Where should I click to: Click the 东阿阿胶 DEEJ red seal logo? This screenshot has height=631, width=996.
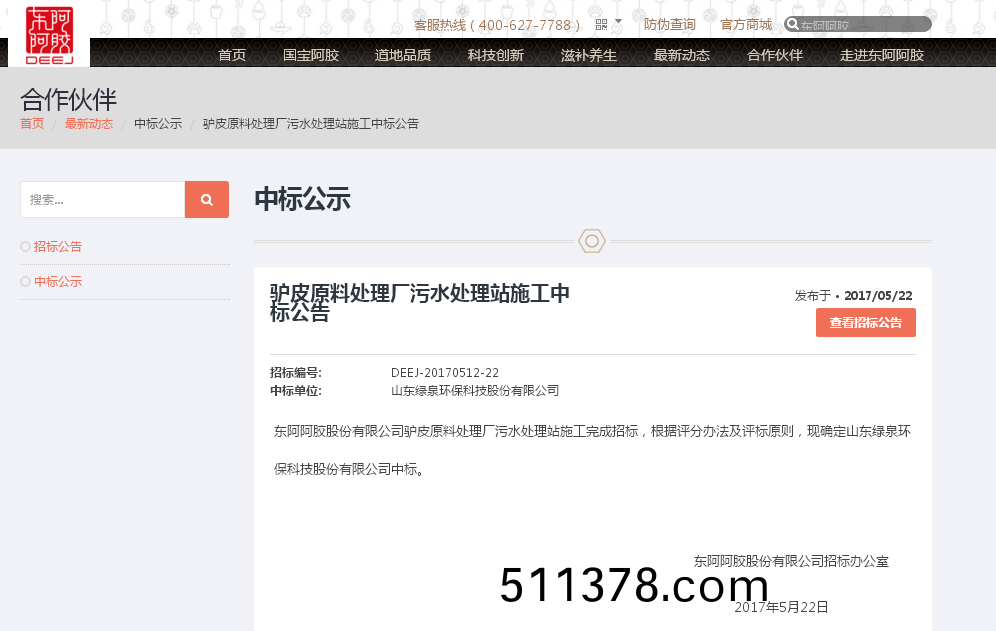tap(48, 35)
